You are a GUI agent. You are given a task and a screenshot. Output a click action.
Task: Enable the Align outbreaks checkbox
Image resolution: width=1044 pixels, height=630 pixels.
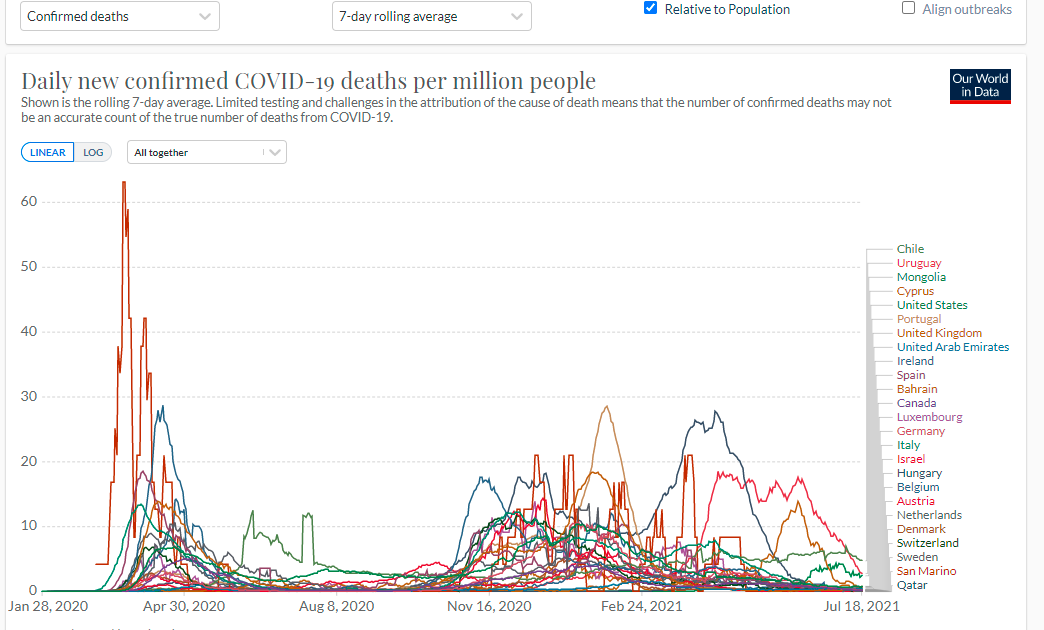click(909, 9)
